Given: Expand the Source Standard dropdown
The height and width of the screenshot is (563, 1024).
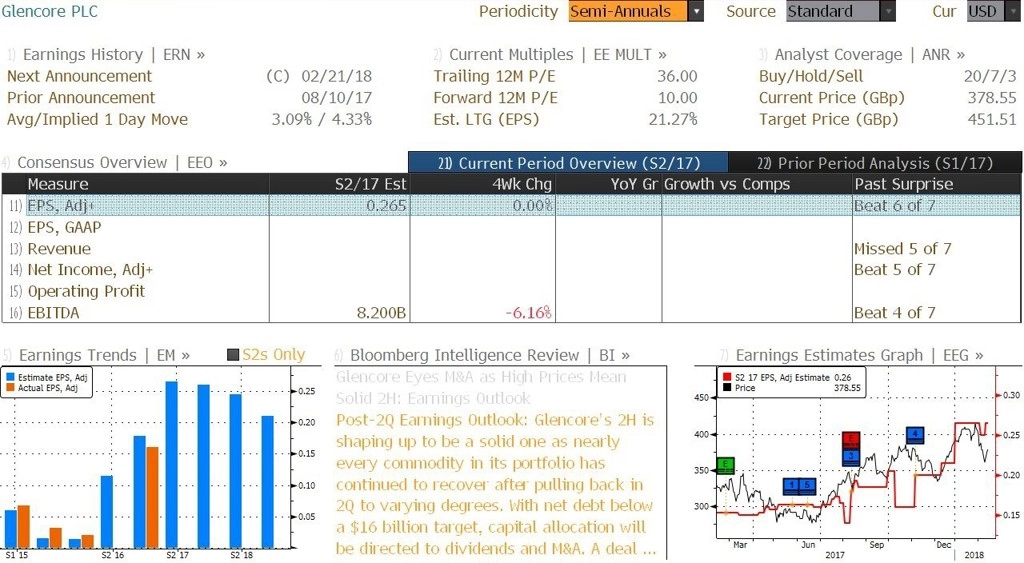Looking at the screenshot, I should point(888,11).
